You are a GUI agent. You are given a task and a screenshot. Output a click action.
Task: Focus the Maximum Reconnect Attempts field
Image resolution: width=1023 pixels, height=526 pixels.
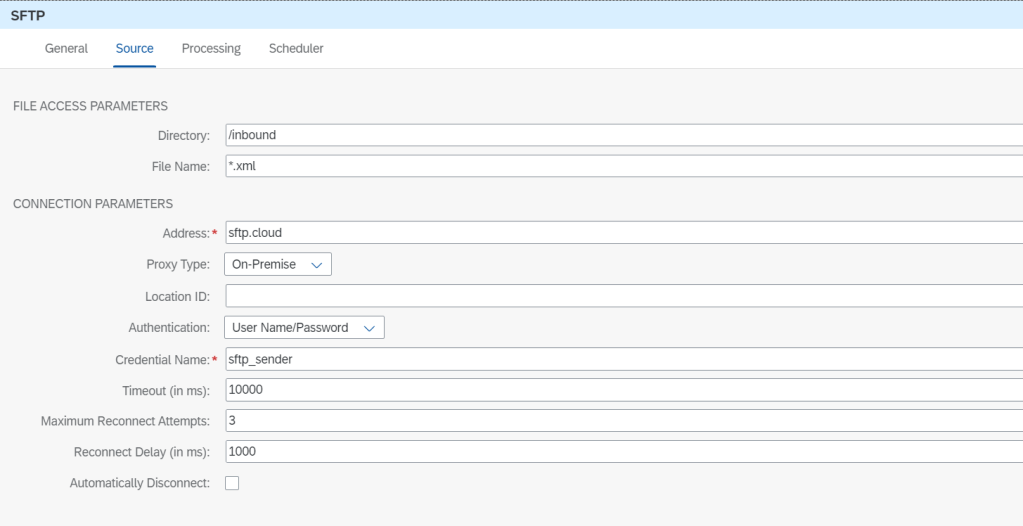point(620,421)
